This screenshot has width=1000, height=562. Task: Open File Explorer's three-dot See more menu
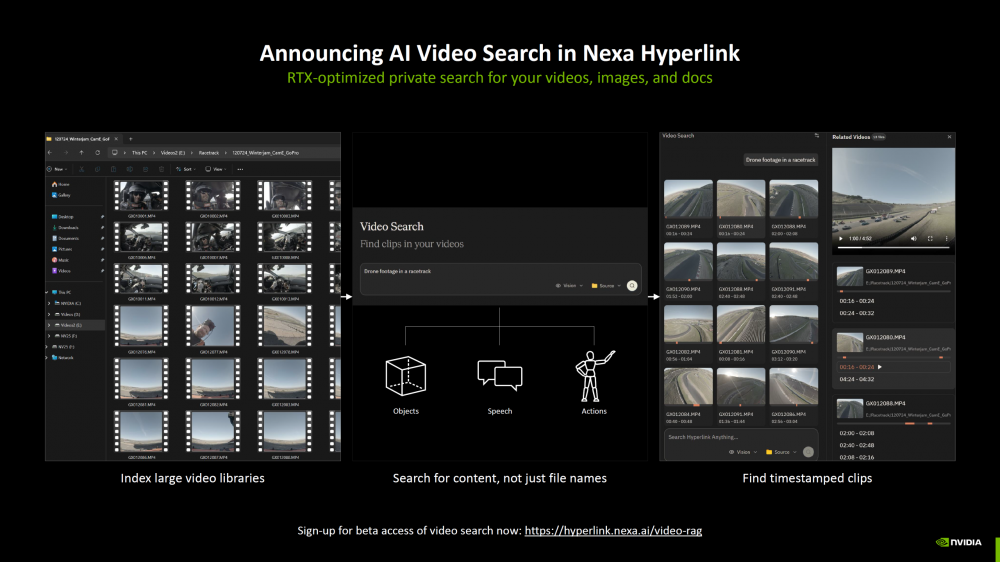[x=240, y=169]
